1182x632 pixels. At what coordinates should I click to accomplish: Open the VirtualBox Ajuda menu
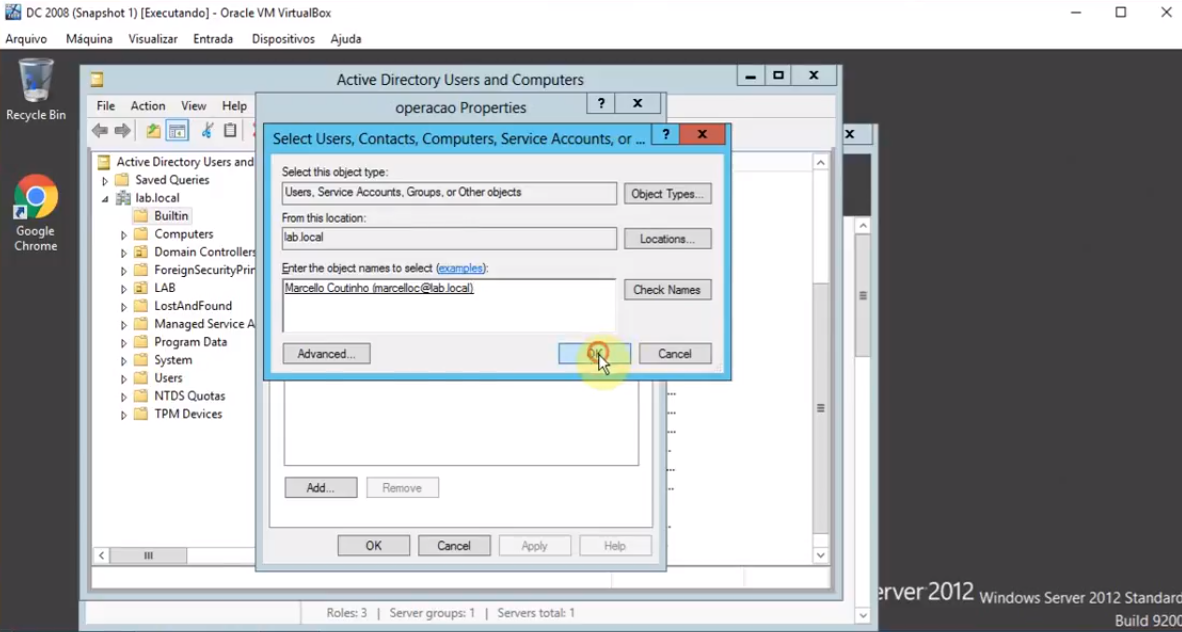tap(346, 38)
